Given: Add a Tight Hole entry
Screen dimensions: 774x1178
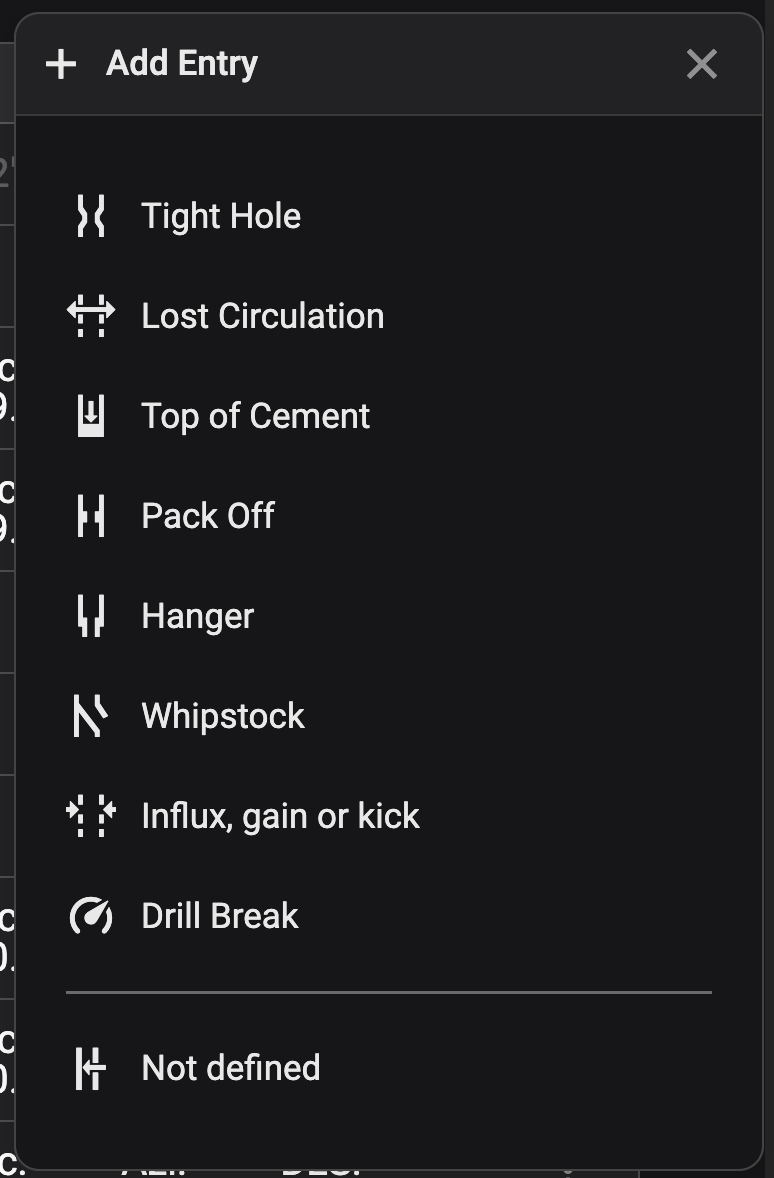Looking at the screenshot, I should click(221, 215).
